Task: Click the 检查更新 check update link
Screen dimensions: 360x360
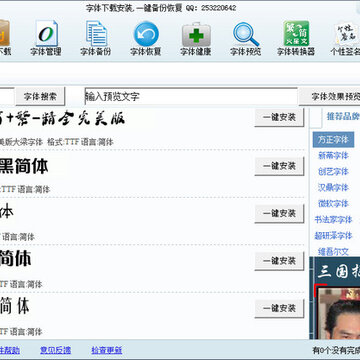Action: (107, 350)
